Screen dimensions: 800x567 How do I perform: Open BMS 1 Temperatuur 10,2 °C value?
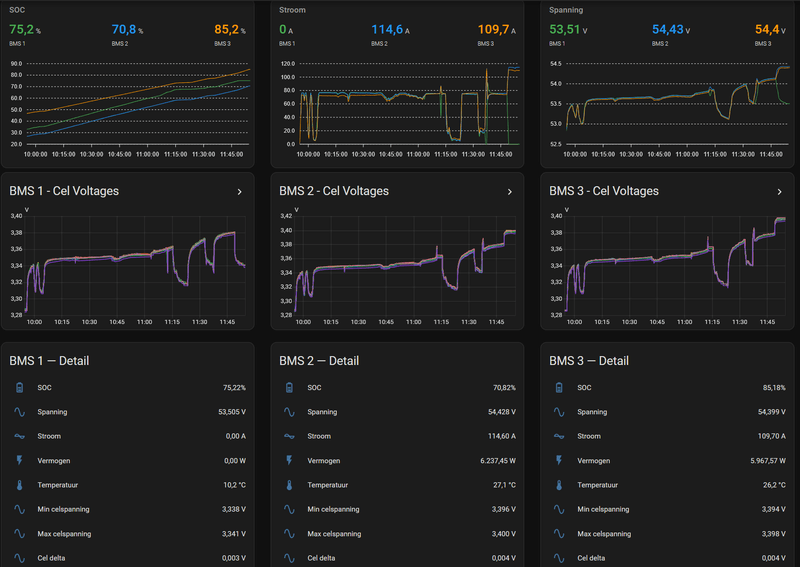click(x=234, y=485)
